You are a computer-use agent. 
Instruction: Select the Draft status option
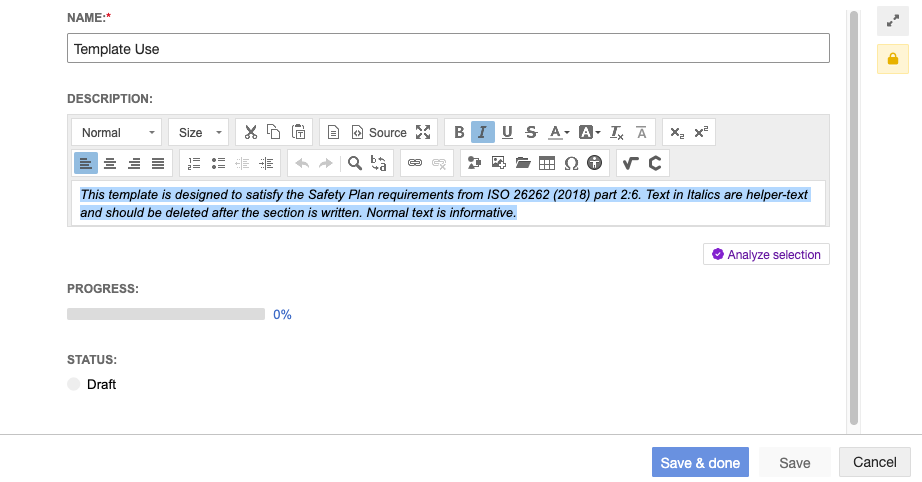[x=92, y=384]
